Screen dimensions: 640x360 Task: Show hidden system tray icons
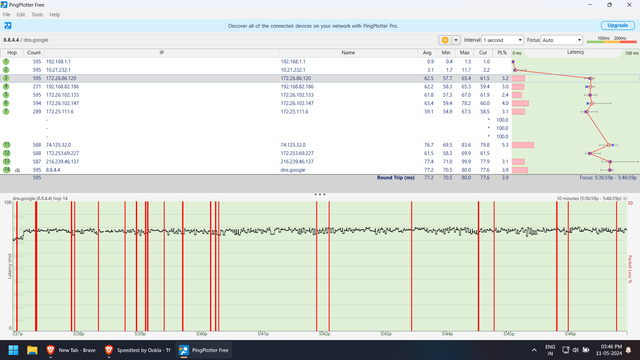534,350
